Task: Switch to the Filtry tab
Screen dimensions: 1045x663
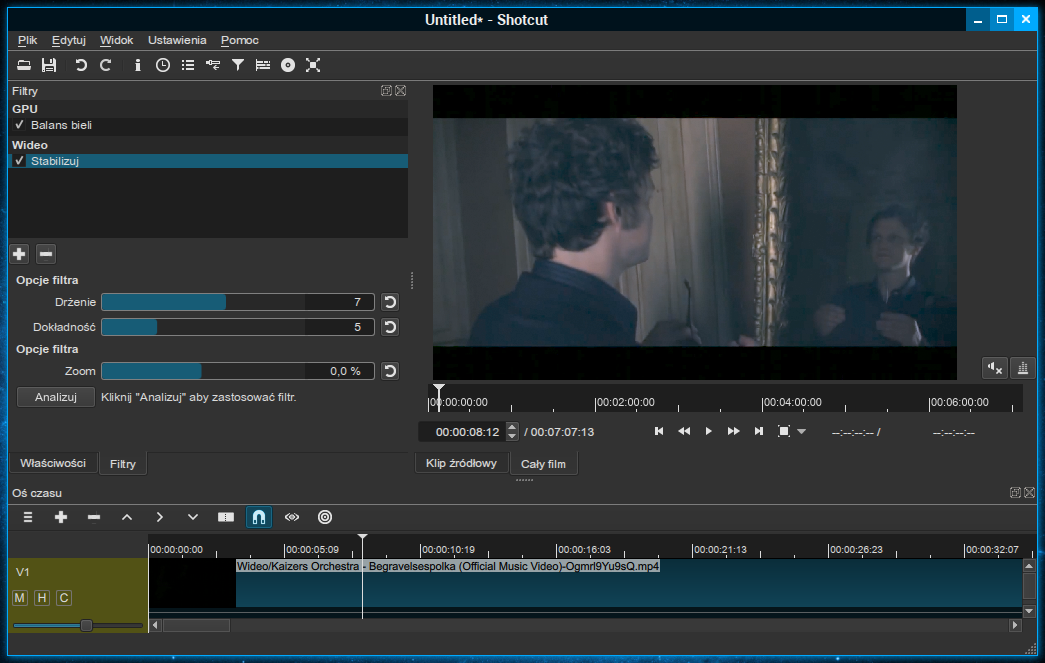Action: 123,464
